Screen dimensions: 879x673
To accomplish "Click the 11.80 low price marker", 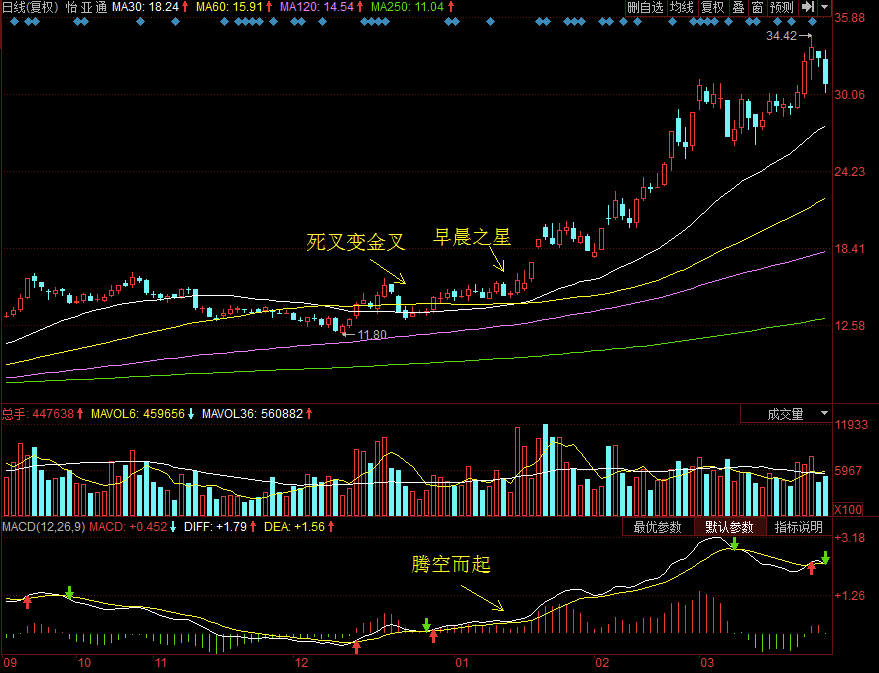I will pyautogui.click(x=372, y=334).
